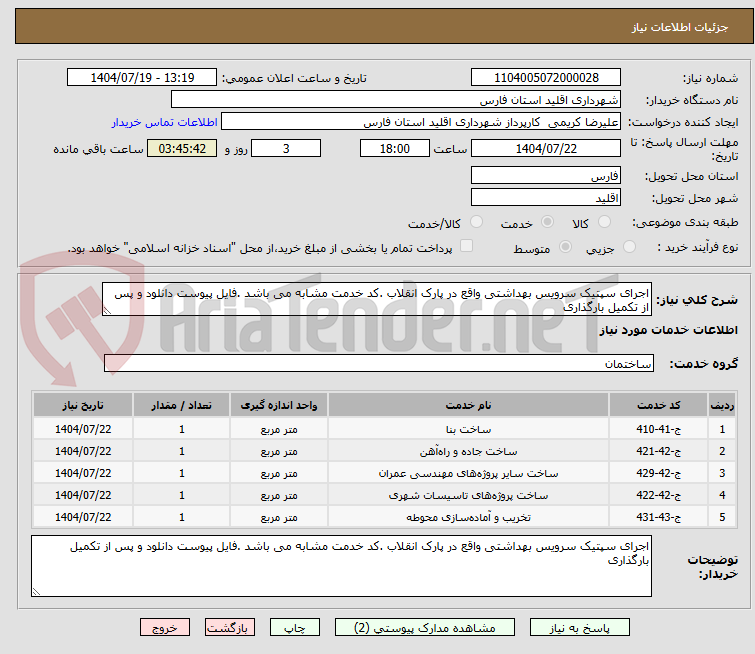Click the جزئیات اطلاعات نیاز page header
The width and height of the screenshot is (755, 654).
(x=680, y=27)
